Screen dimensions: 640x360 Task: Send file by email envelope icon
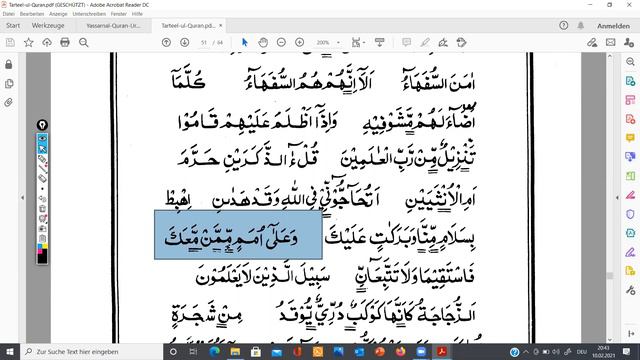[x=611, y=42]
